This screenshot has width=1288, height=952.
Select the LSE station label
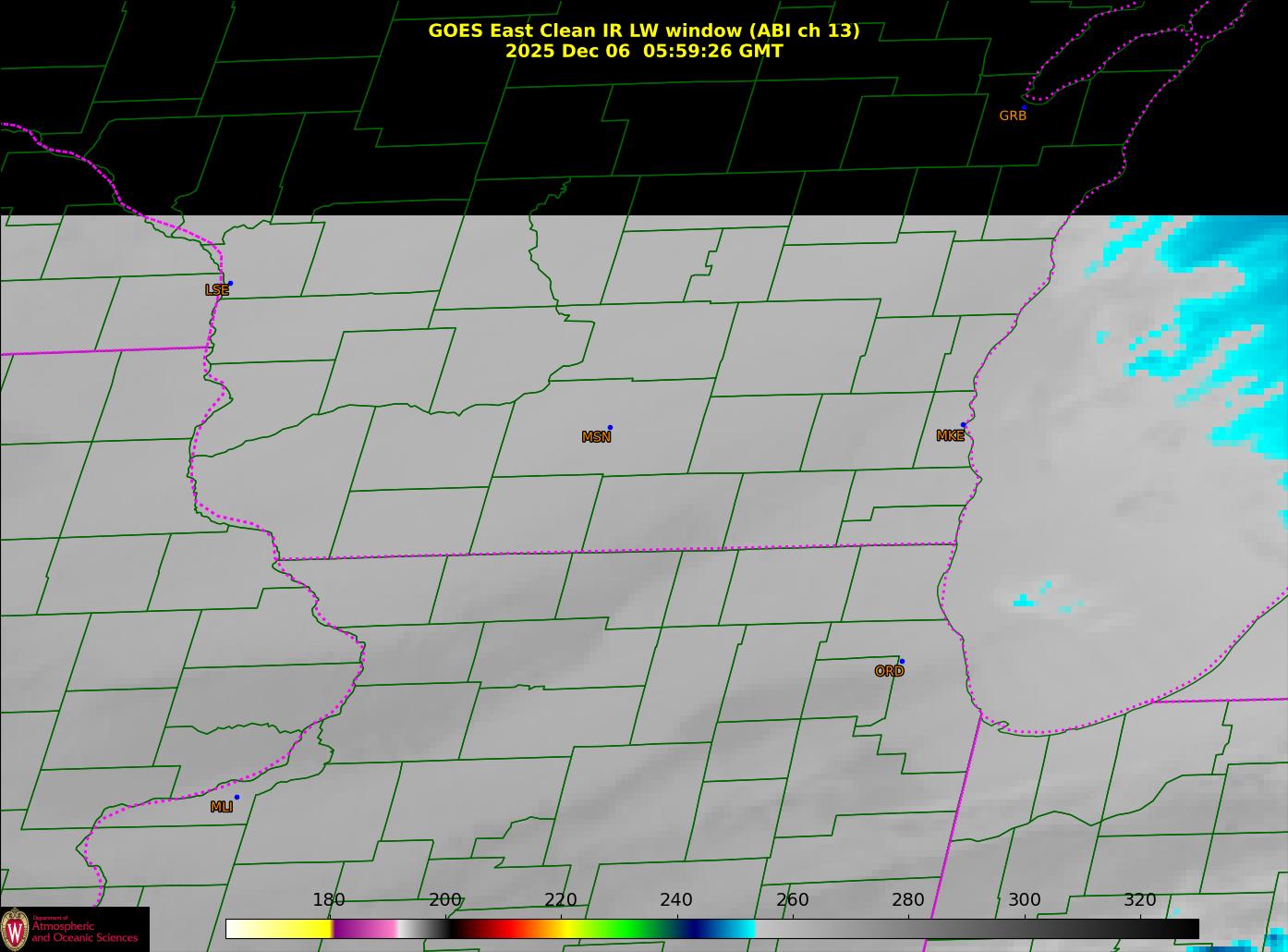216,290
